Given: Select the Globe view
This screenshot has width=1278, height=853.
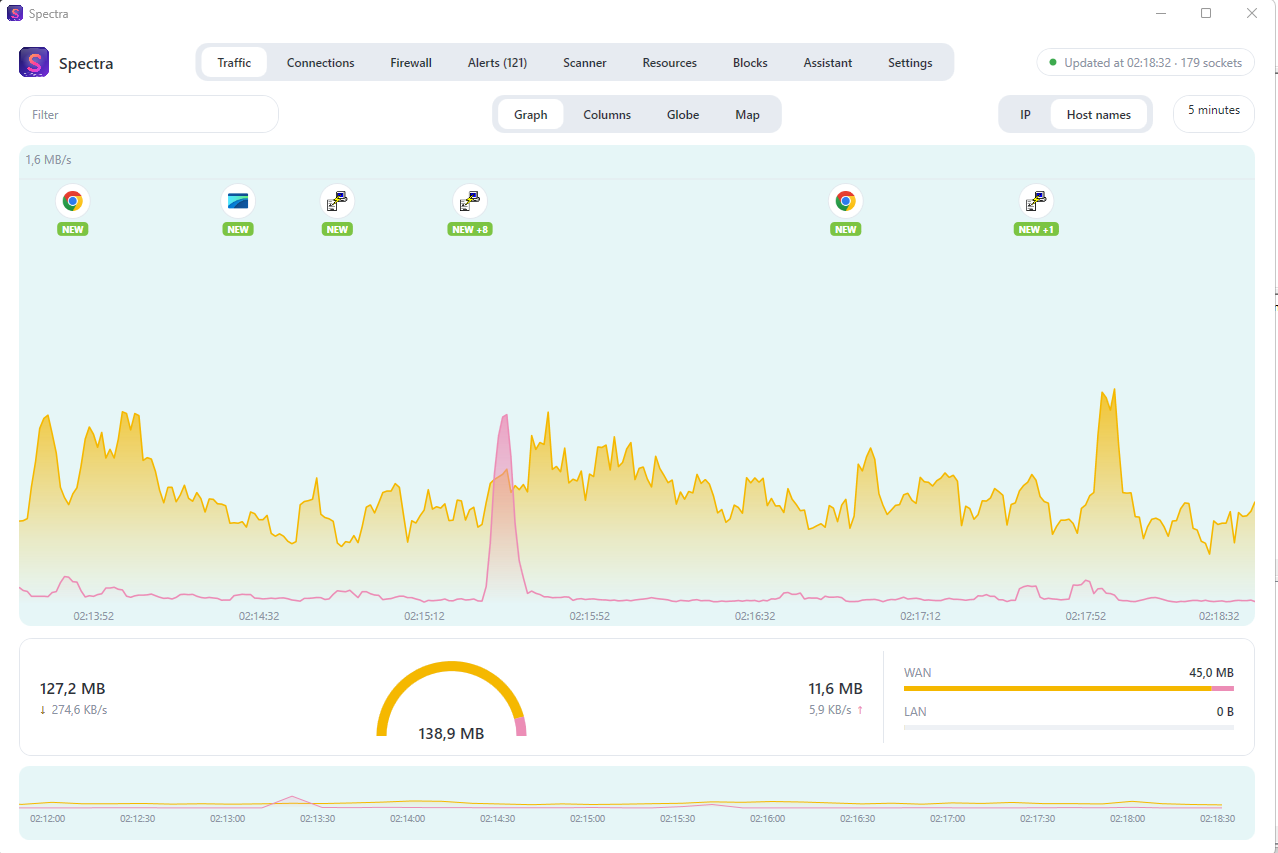Looking at the screenshot, I should [683, 115].
